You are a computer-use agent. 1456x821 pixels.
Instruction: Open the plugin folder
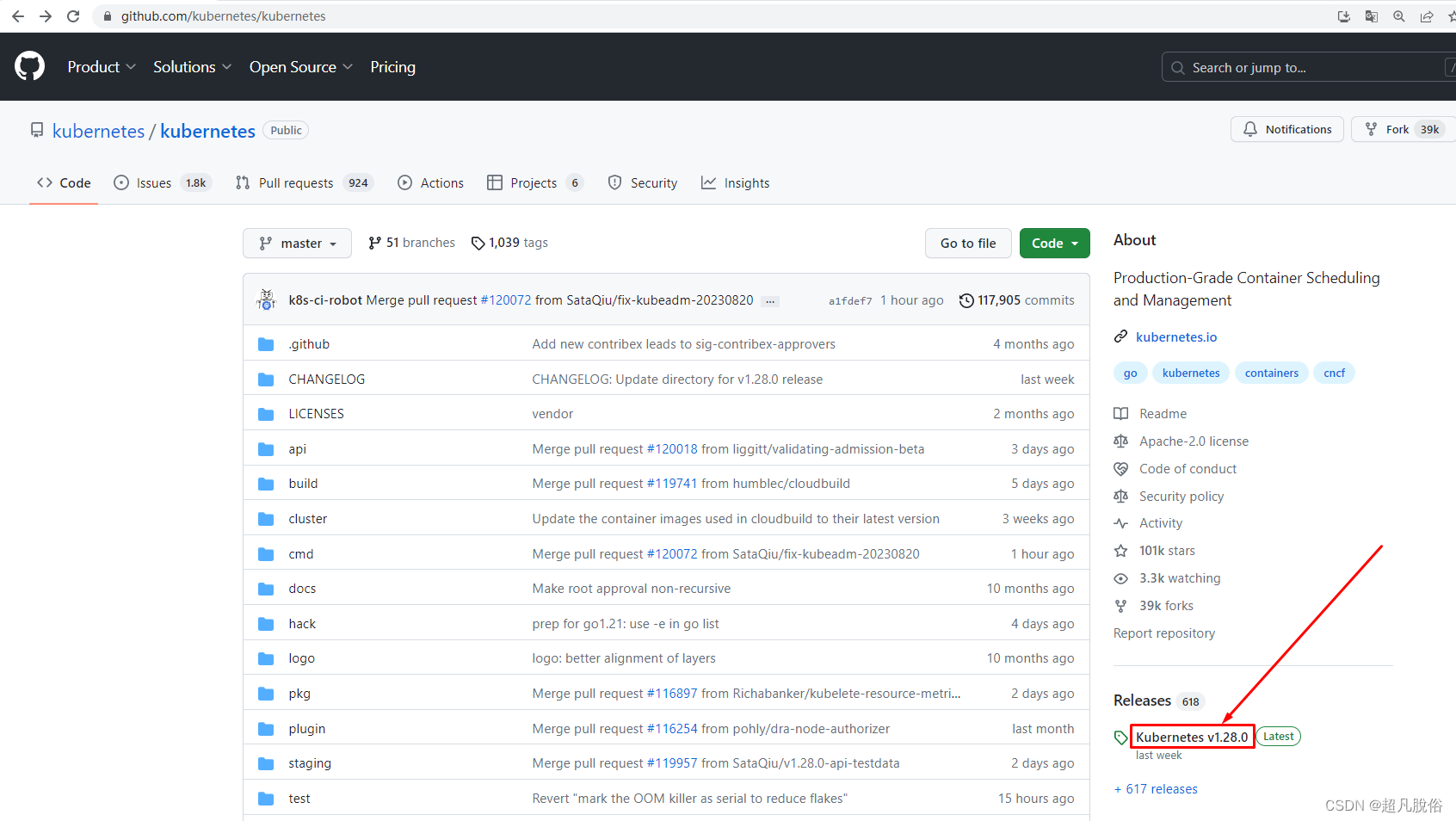[307, 729]
